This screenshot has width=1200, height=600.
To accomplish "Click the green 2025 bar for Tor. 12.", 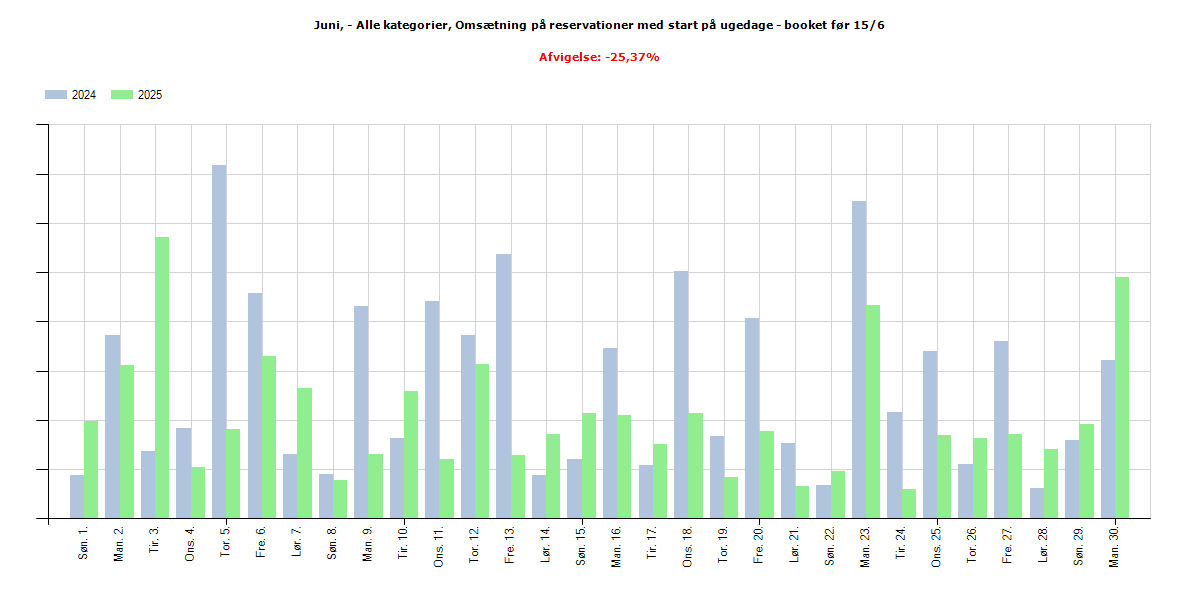I will pos(481,441).
